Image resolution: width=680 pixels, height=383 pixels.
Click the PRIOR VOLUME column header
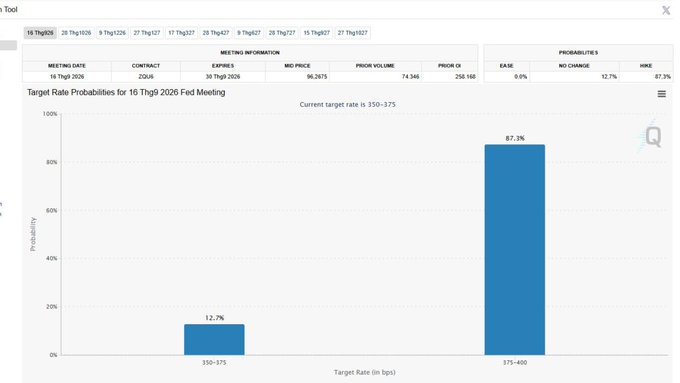[375, 65]
